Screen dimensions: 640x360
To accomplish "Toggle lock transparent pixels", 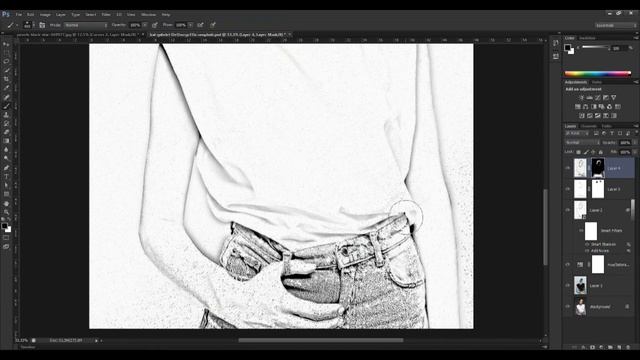I will 578,152.
